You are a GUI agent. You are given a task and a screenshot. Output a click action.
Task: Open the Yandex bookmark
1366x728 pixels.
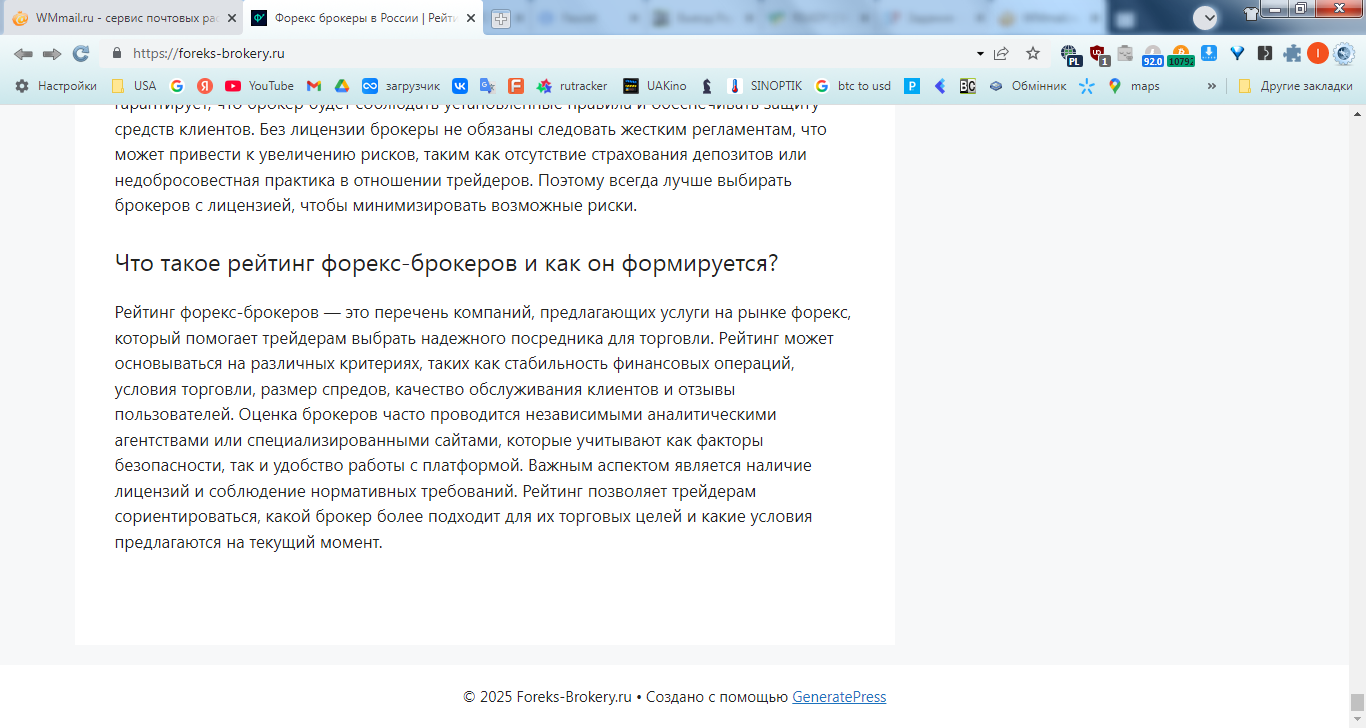pyautogui.click(x=205, y=86)
